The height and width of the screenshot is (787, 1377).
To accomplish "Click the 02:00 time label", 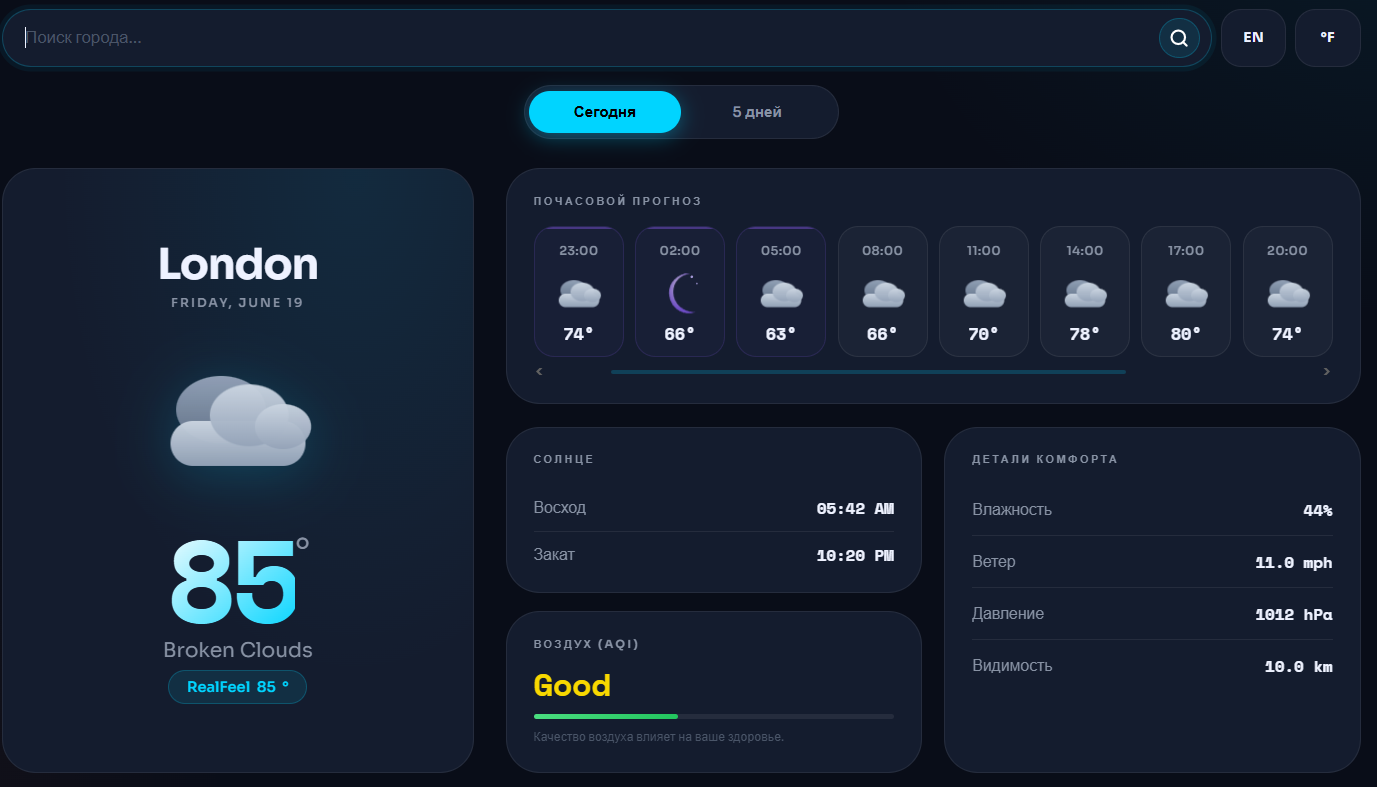I will 680,251.
